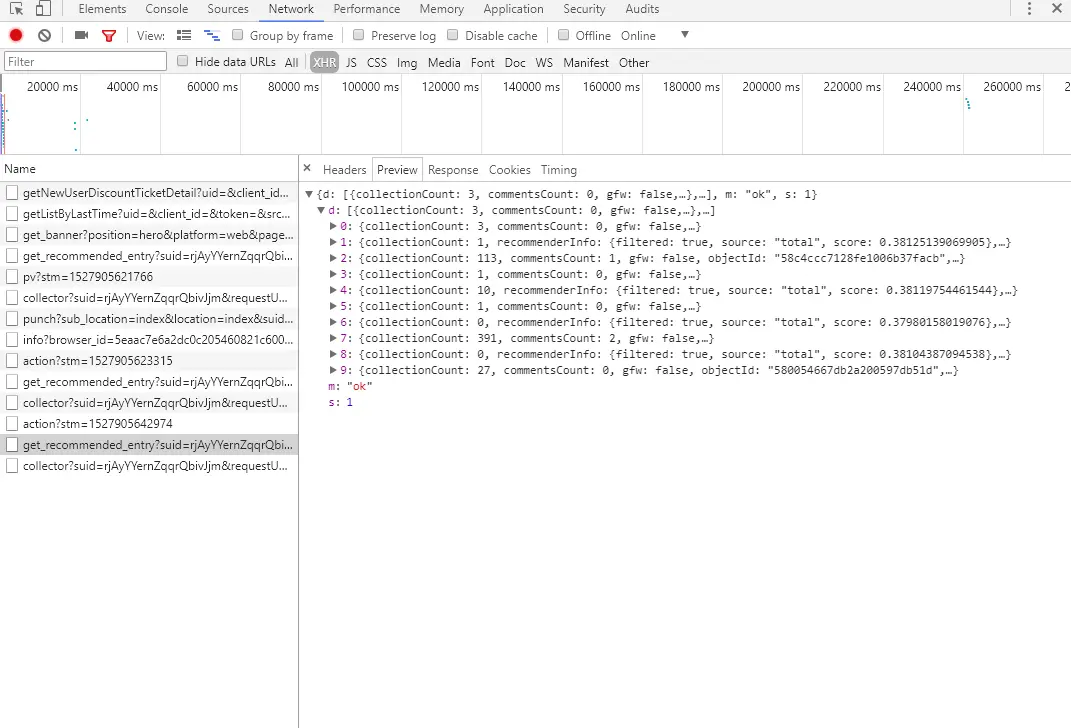
Task: Switch to the Console tab
Action: (x=167, y=9)
